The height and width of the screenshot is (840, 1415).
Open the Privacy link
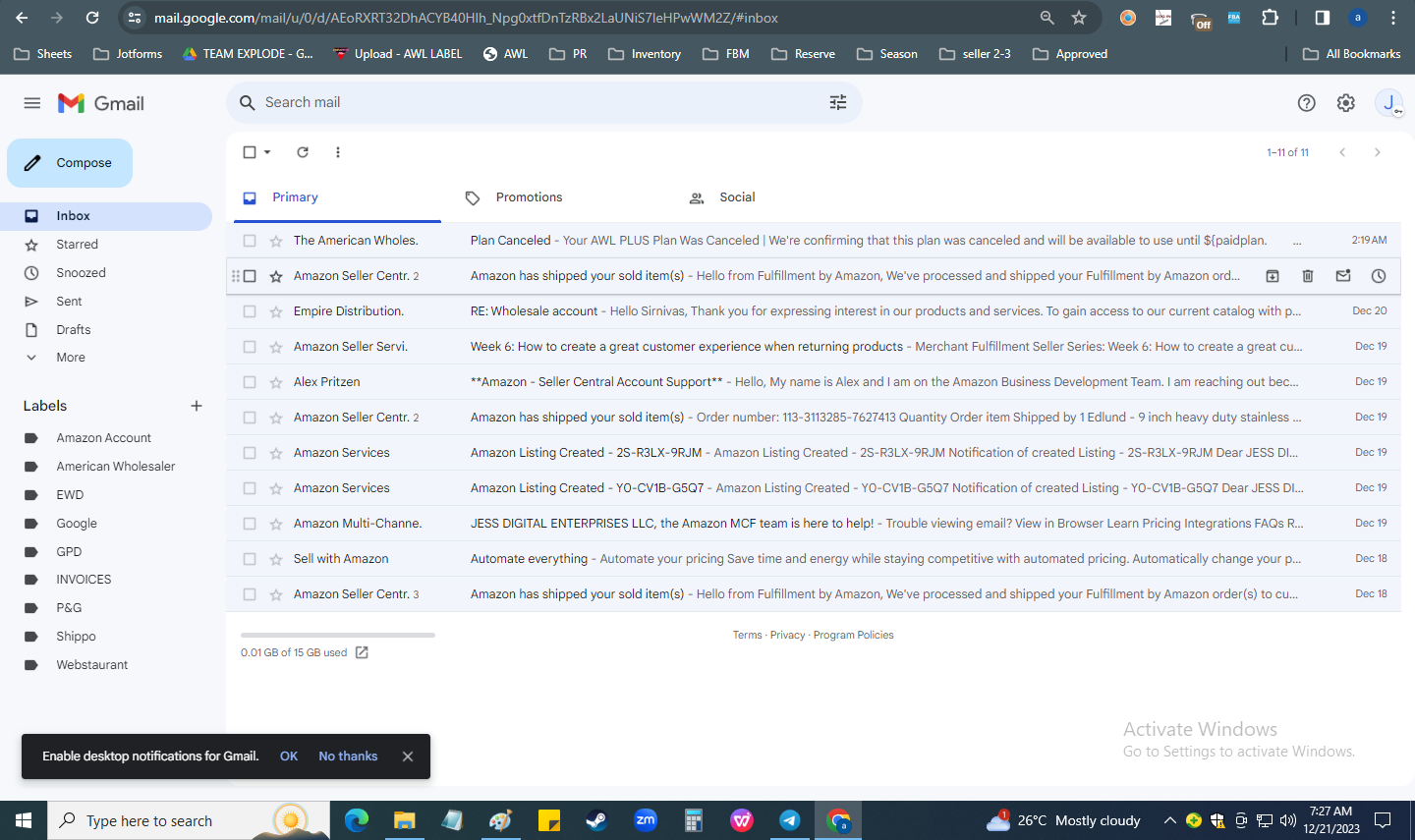click(788, 636)
